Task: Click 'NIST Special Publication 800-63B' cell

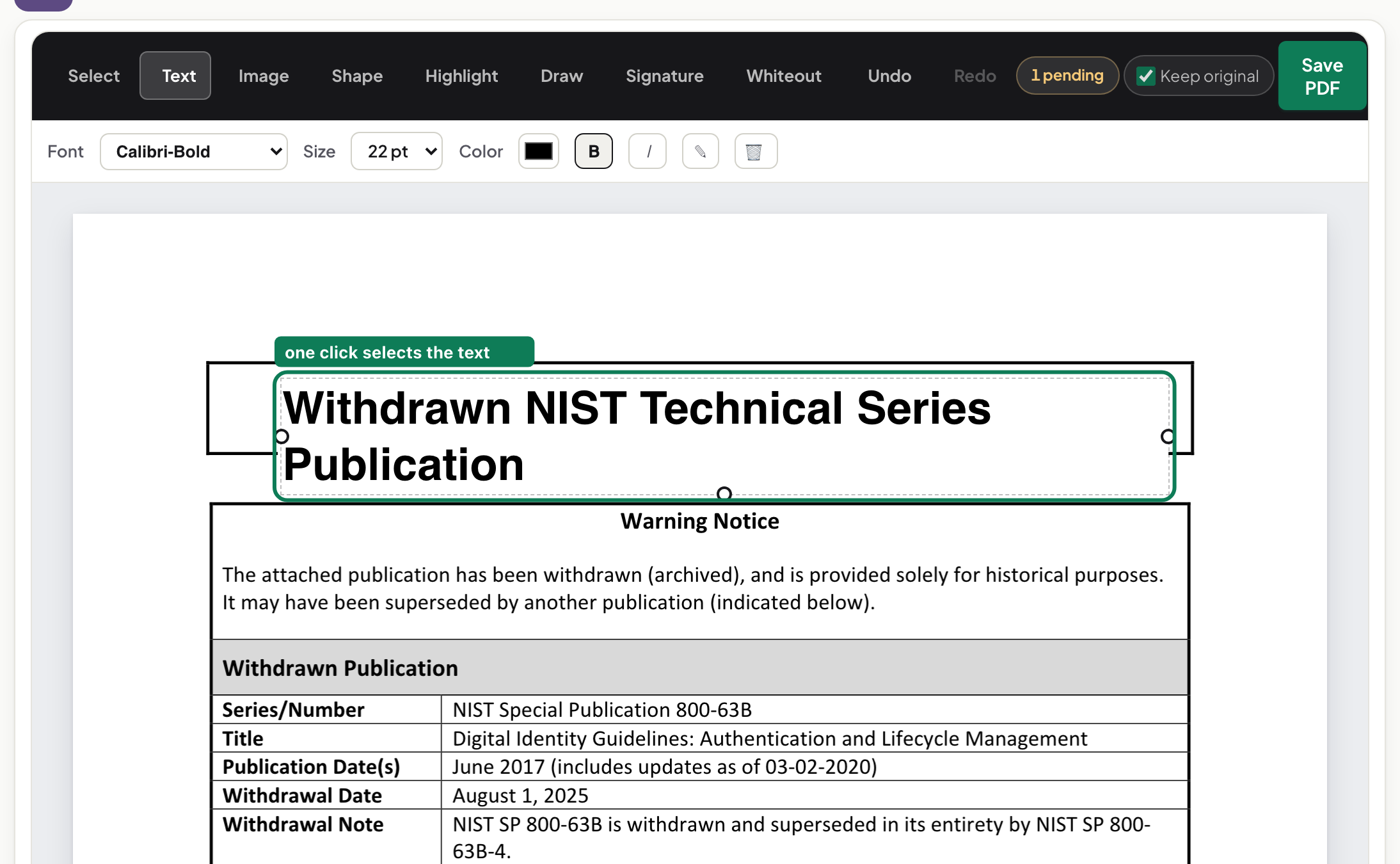Action: [x=602, y=710]
